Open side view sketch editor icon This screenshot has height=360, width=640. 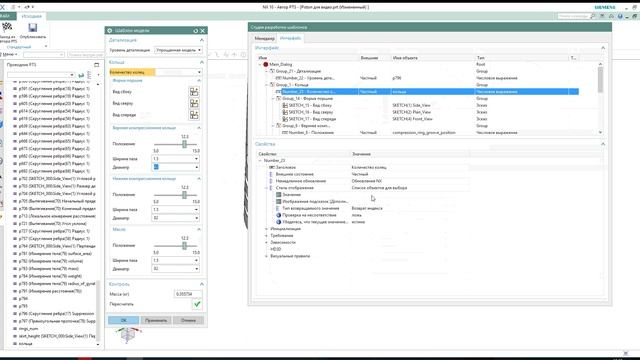coord(194,92)
